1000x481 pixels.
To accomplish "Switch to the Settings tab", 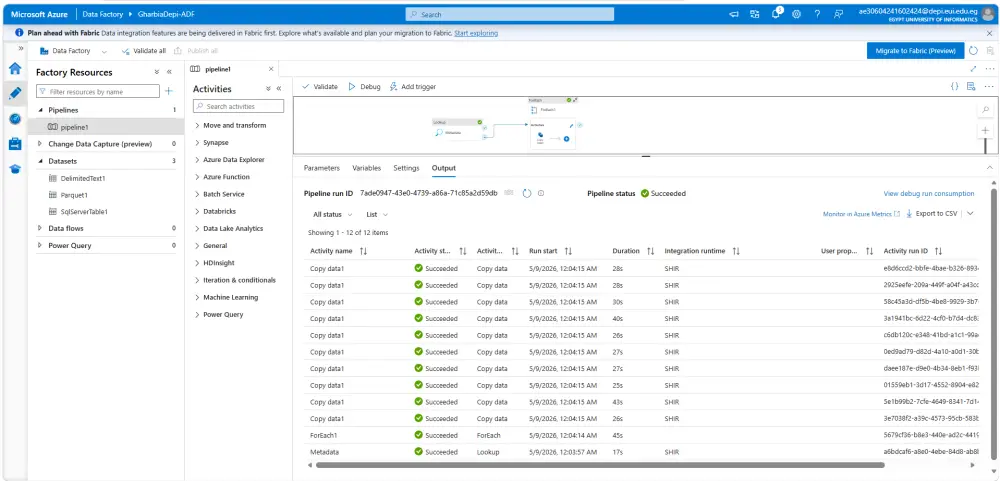I will [406, 168].
